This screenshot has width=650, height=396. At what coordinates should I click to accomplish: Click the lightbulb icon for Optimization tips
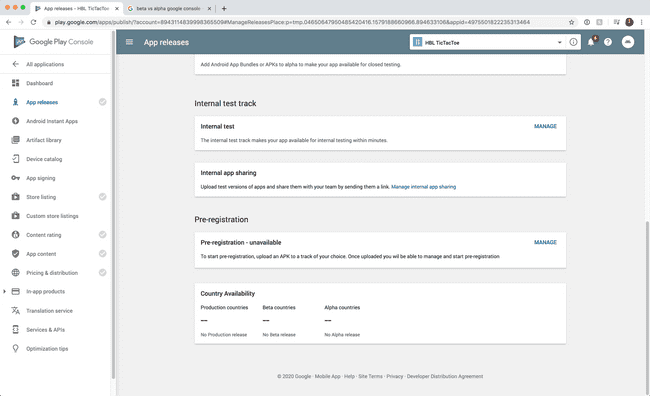click(16, 348)
